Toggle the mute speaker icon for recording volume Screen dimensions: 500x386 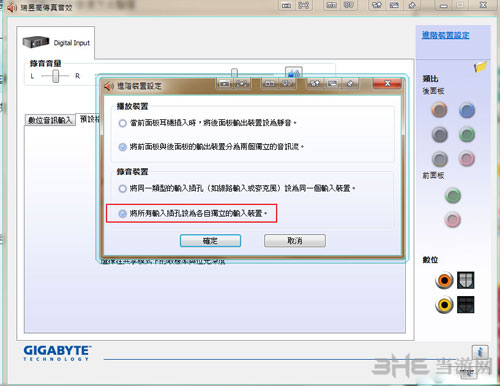tap(294, 72)
